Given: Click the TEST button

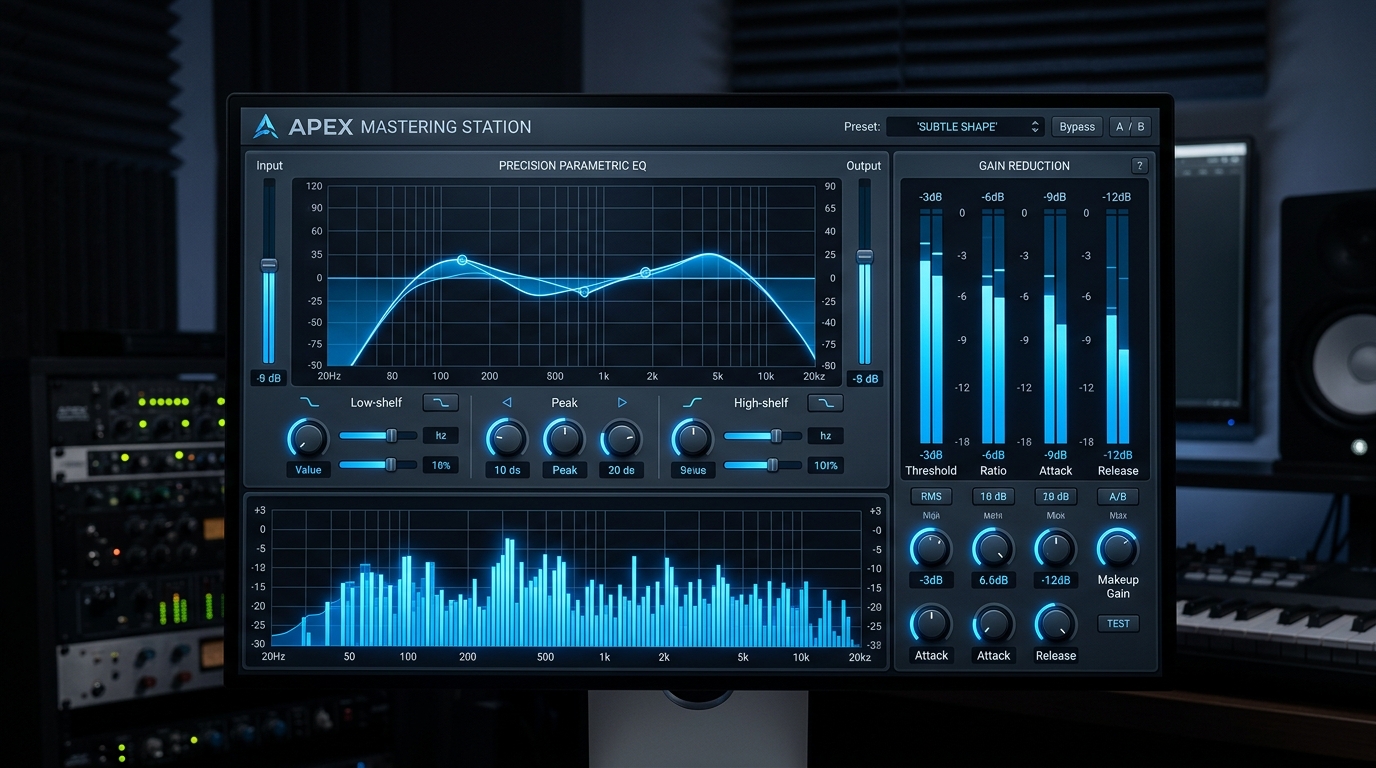Looking at the screenshot, I should [x=1118, y=624].
